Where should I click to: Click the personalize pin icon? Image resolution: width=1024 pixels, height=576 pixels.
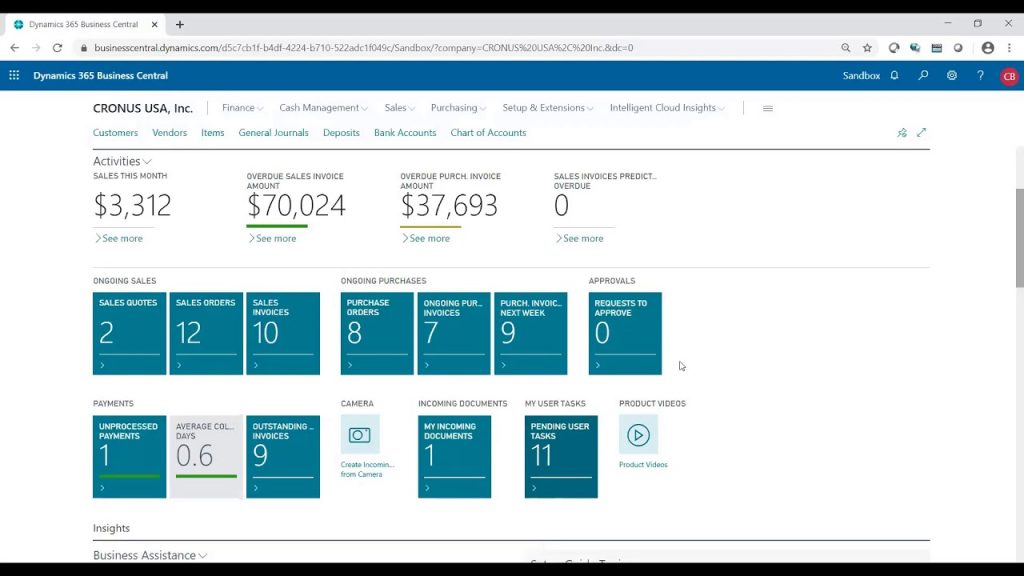(x=902, y=133)
